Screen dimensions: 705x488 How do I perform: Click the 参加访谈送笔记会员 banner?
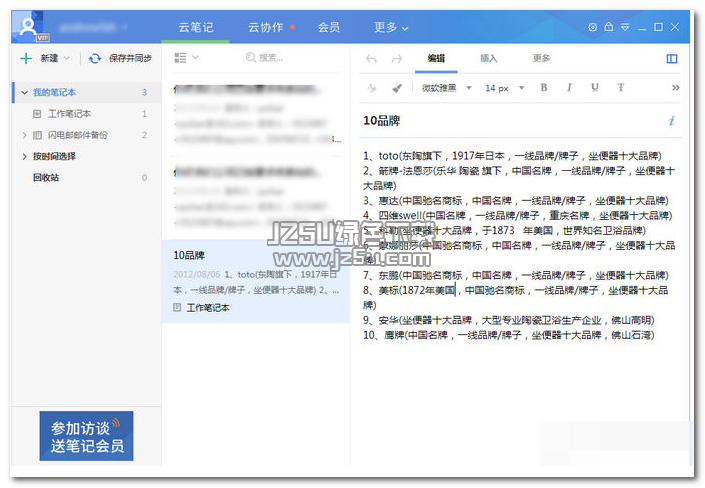click(86, 436)
